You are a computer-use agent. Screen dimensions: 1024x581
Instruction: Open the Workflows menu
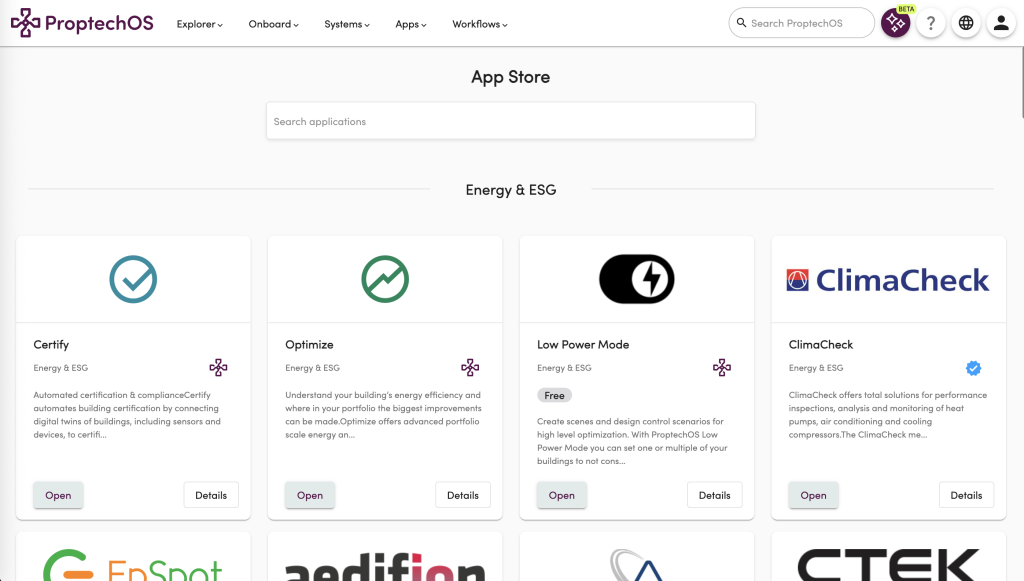[x=480, y=24]
